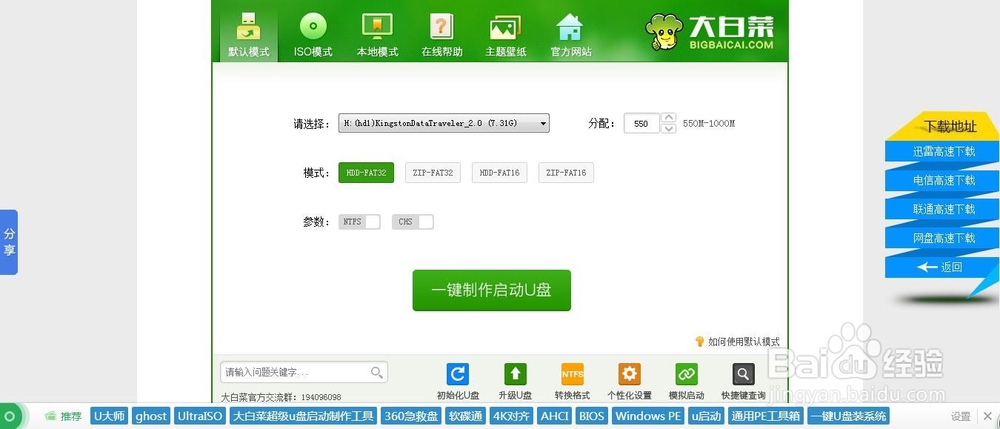Image resolution: width=1000 pixels, height=429 pixels.
Task: Visit 官方网站 house tab
Action: coord(571,34)
